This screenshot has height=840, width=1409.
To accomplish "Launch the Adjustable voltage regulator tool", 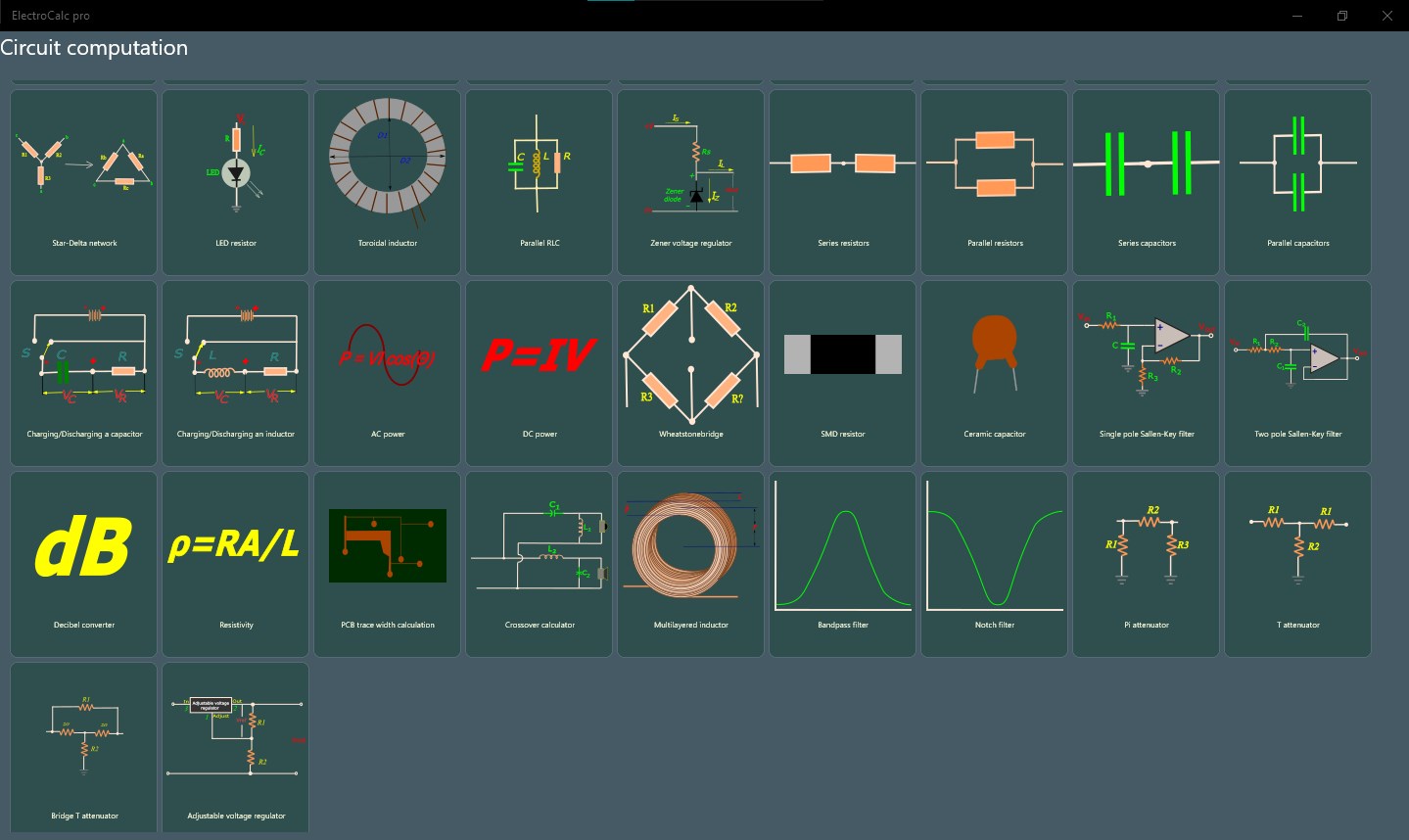I will (x=235, y=747).
